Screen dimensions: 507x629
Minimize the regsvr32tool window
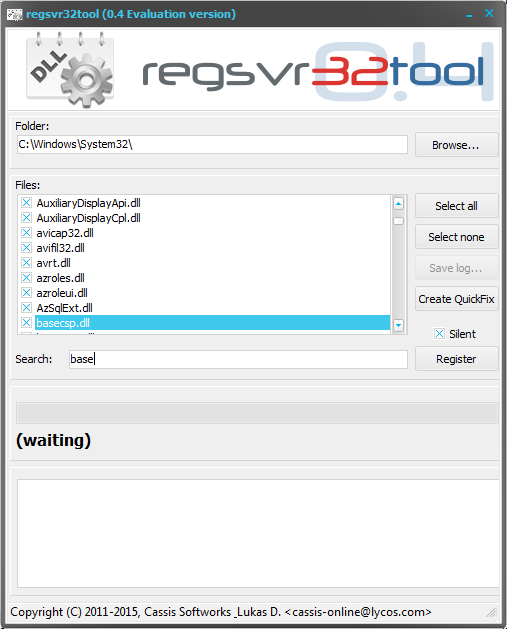(469, 14)
